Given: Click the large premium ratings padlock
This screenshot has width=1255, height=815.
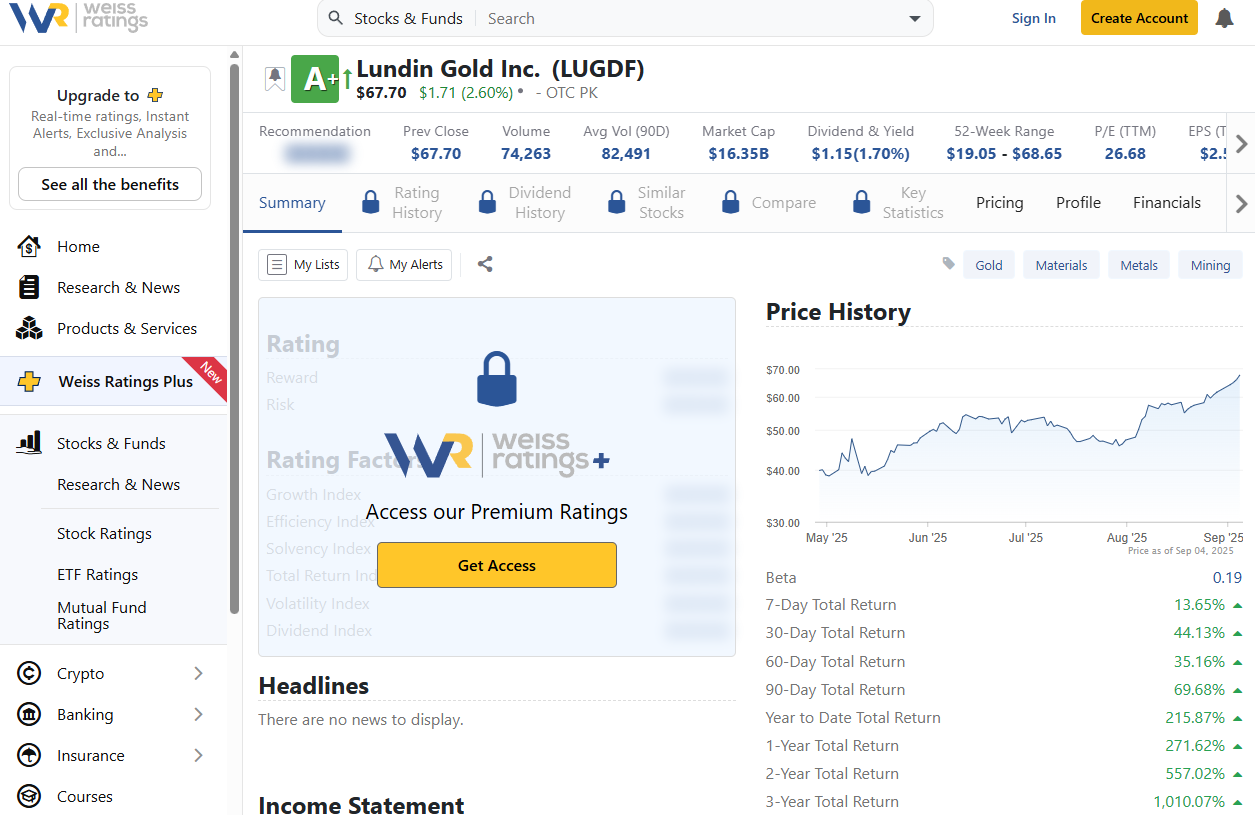Looking at the screenshot, I should click(x=497, y=379).
